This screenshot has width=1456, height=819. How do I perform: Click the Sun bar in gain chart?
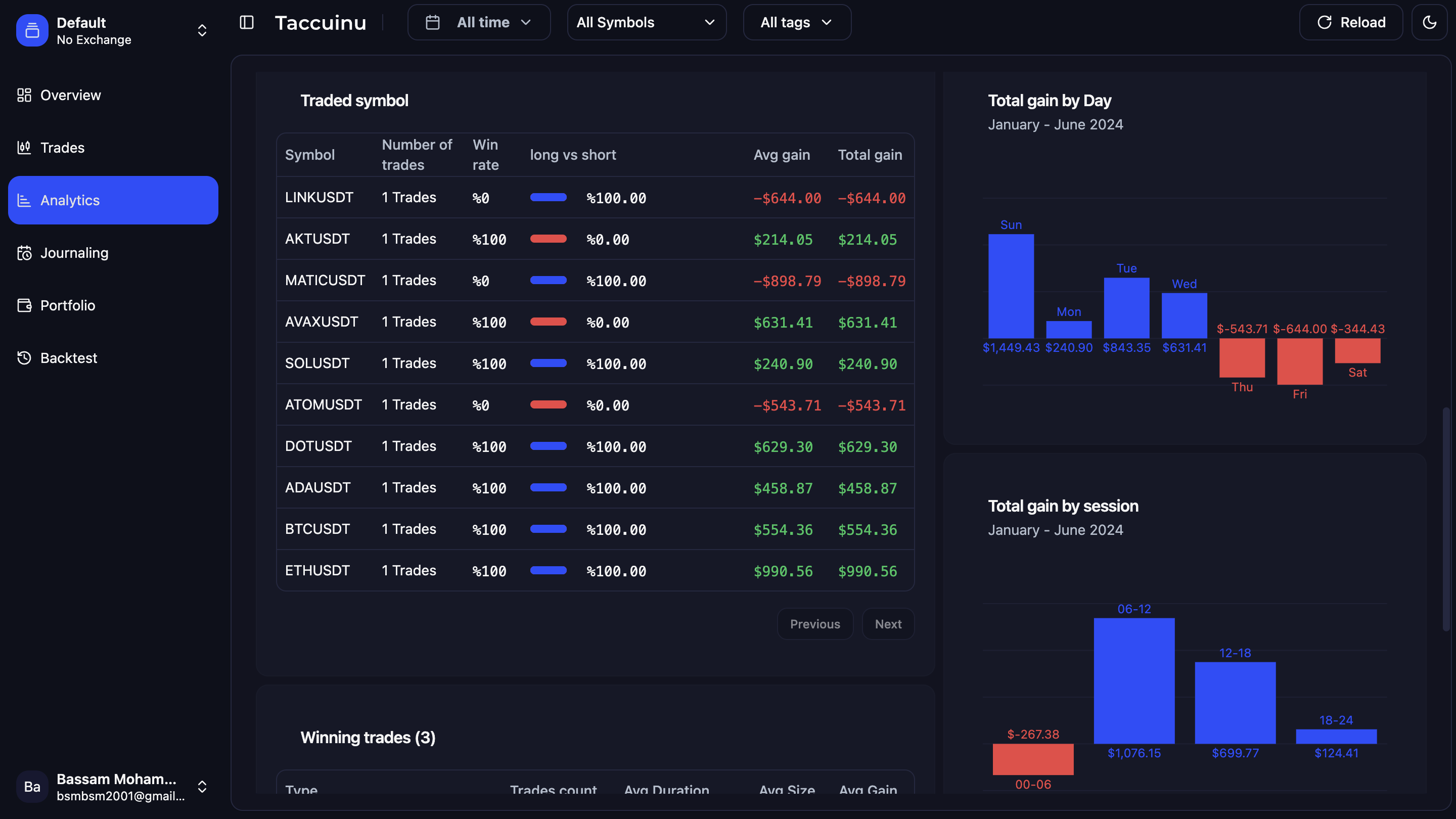(1011, 286)
